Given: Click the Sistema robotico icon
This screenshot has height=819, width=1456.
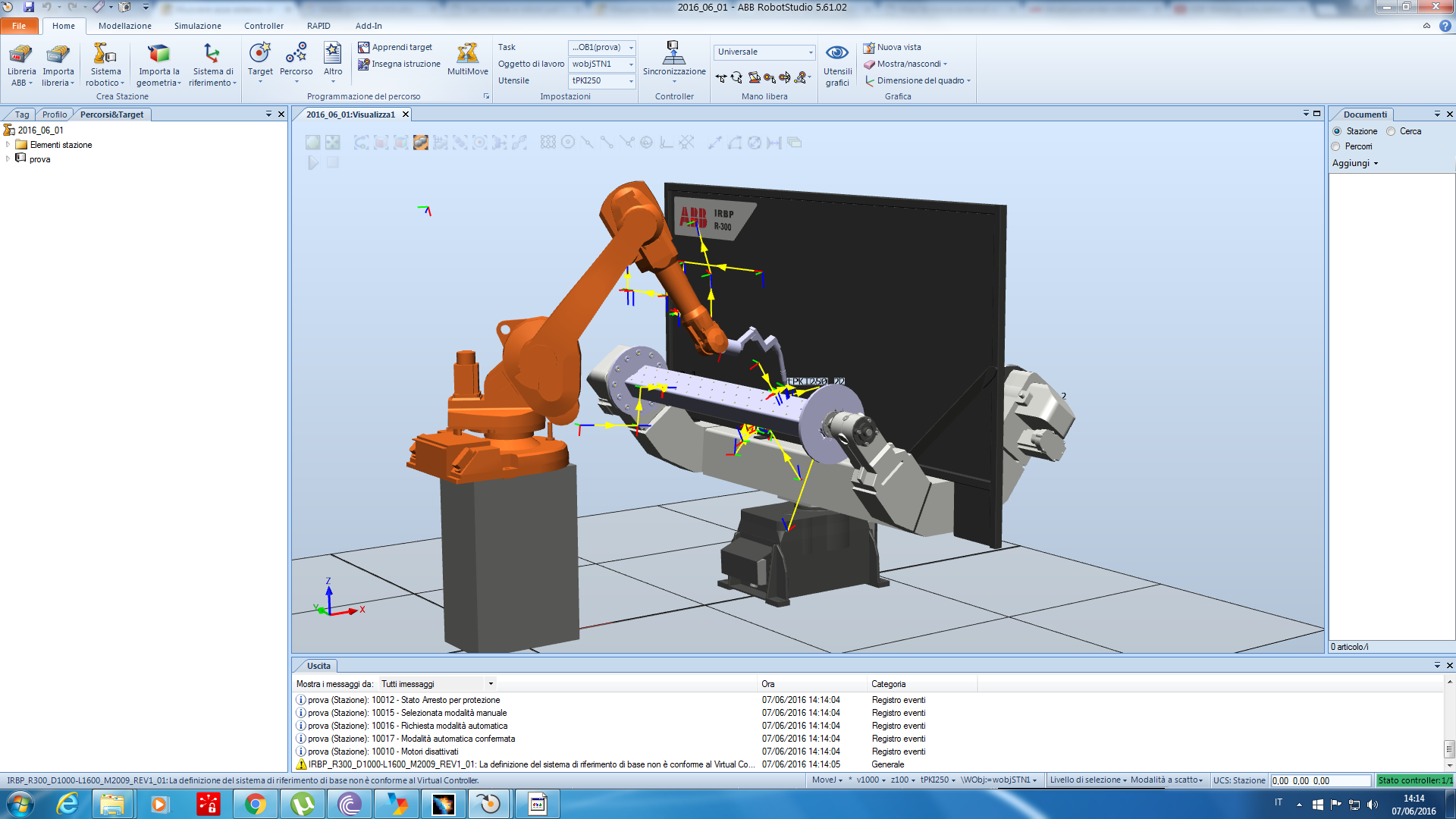Looking at the screenshot, I should (105, 54).
